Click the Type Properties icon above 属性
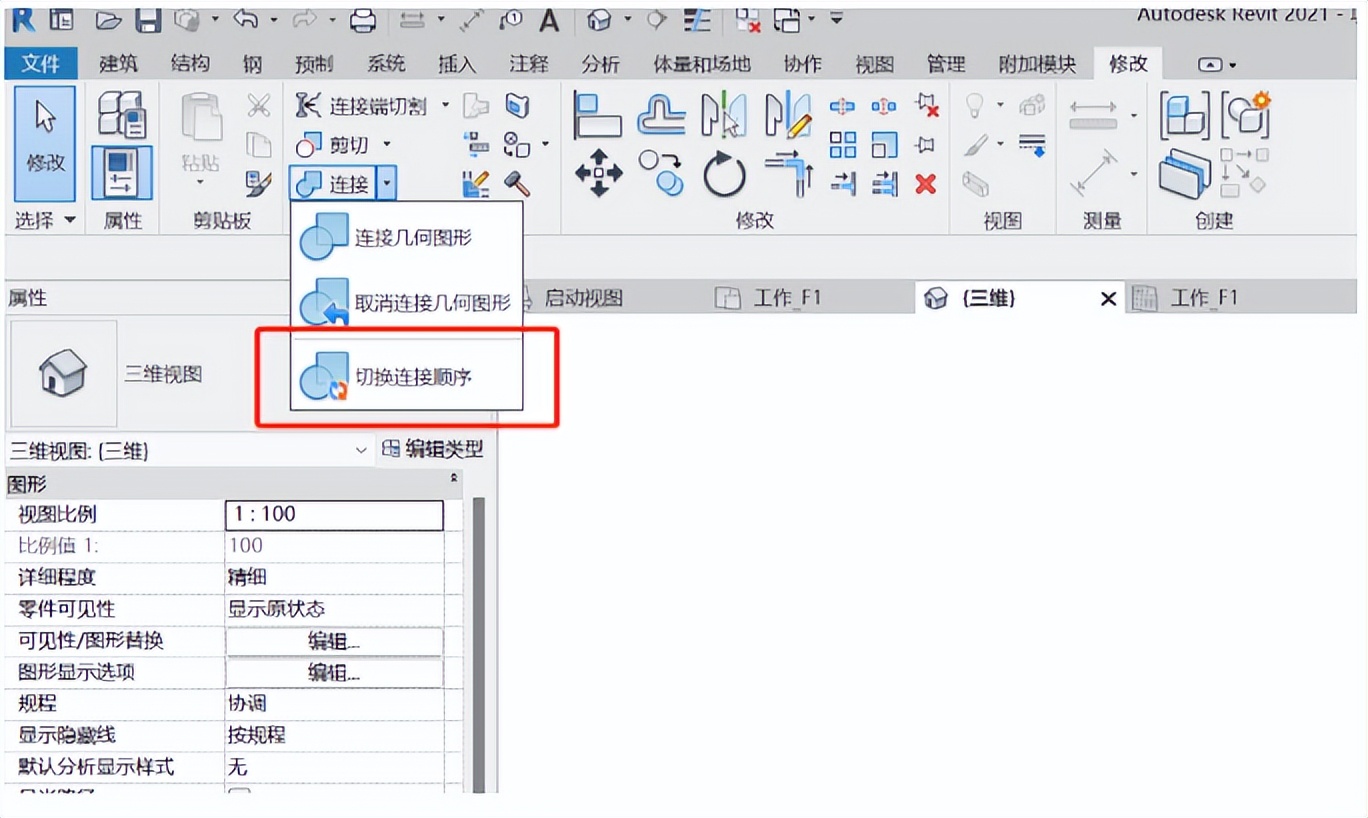Image resolution: width=1368 pixels, height=818 pixels. pos(122,114)
